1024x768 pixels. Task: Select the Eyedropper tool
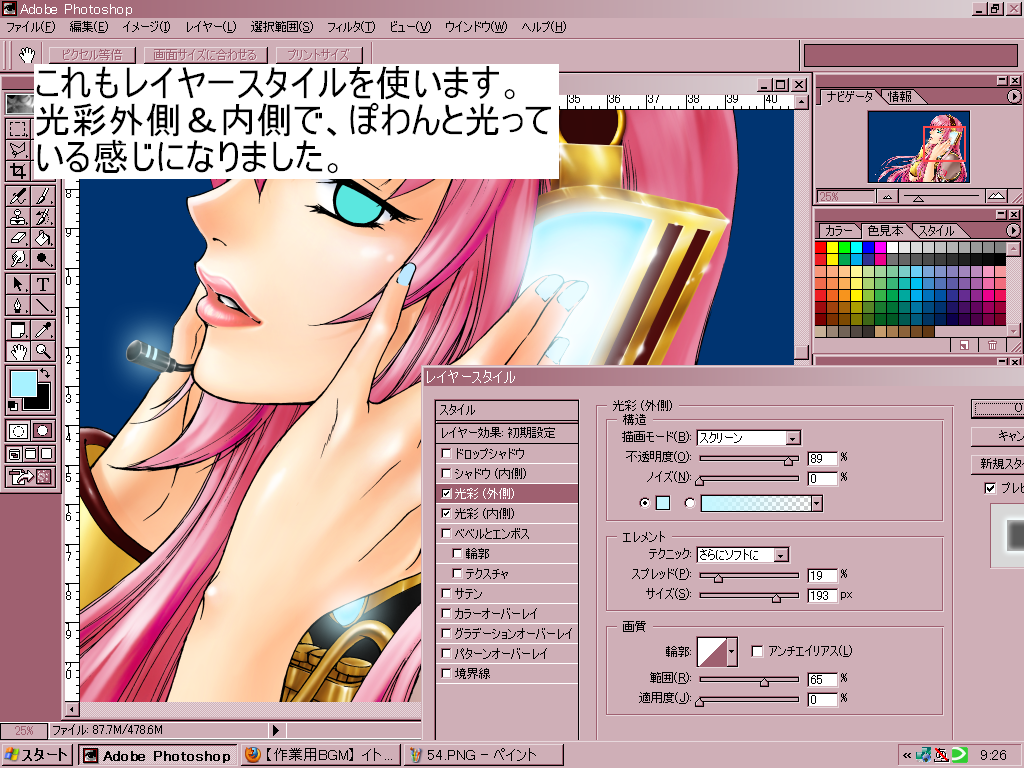click(x=44, y=329)
